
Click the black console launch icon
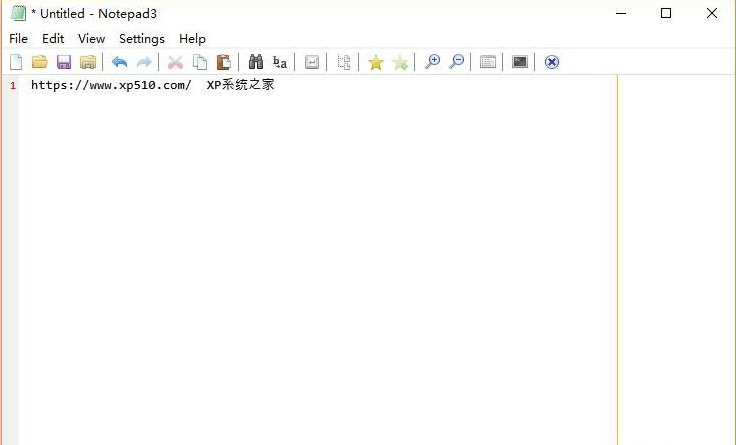[x=520, y=61]
